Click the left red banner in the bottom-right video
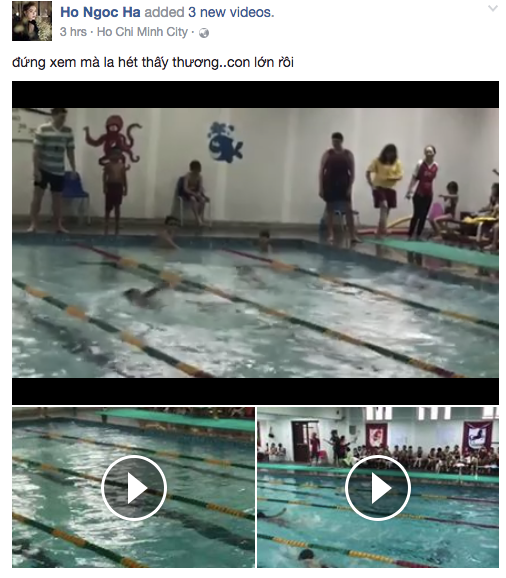 [376, 436]
